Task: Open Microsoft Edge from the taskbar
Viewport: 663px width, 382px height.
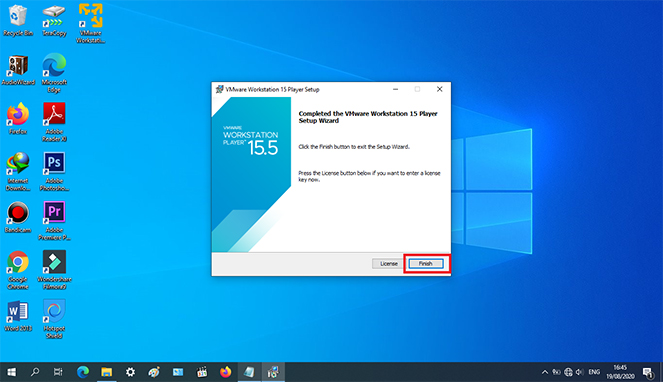Action: coord(83,372)
